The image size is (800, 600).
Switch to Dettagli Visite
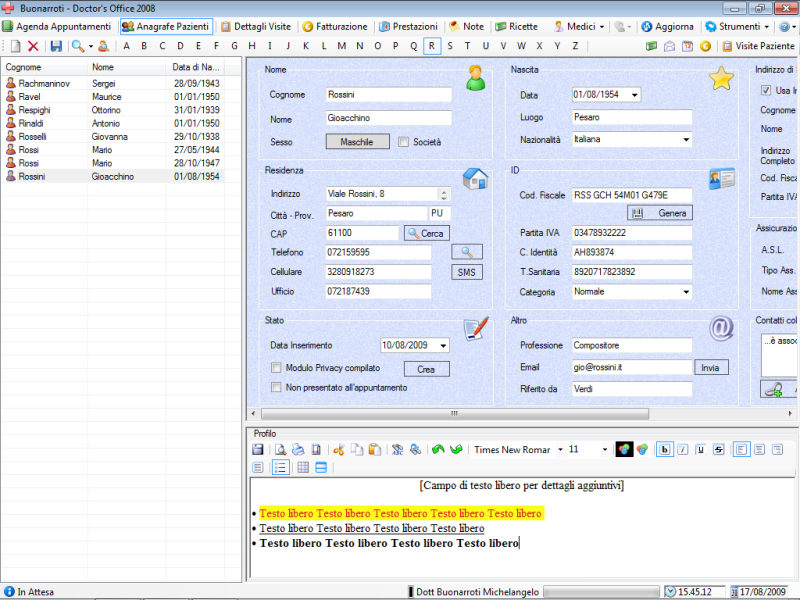[x=256, y=27]
